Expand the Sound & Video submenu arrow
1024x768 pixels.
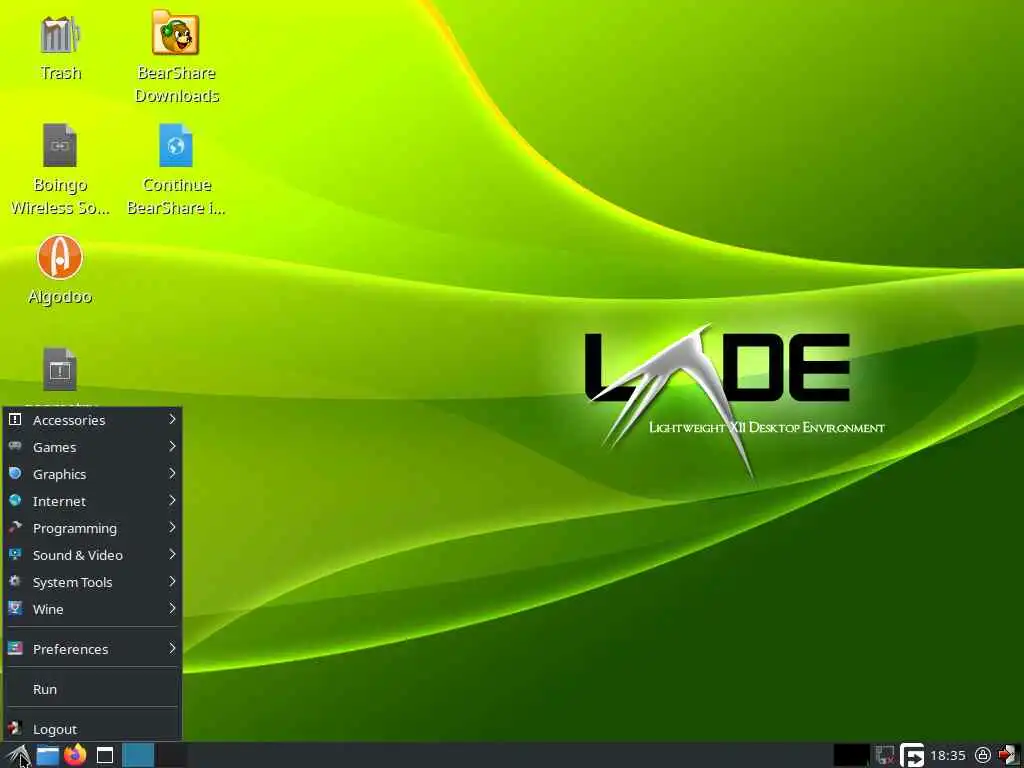172,554
